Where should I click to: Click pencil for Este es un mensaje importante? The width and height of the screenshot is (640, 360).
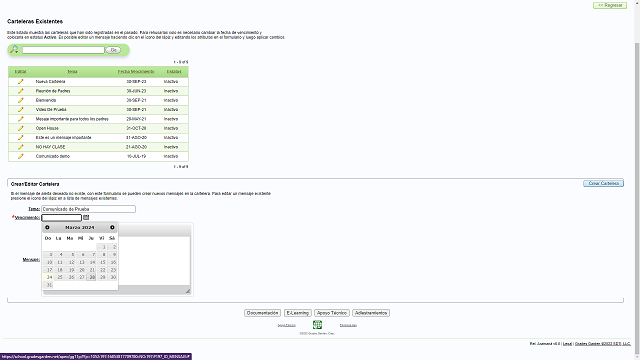[x=21, y=138]
